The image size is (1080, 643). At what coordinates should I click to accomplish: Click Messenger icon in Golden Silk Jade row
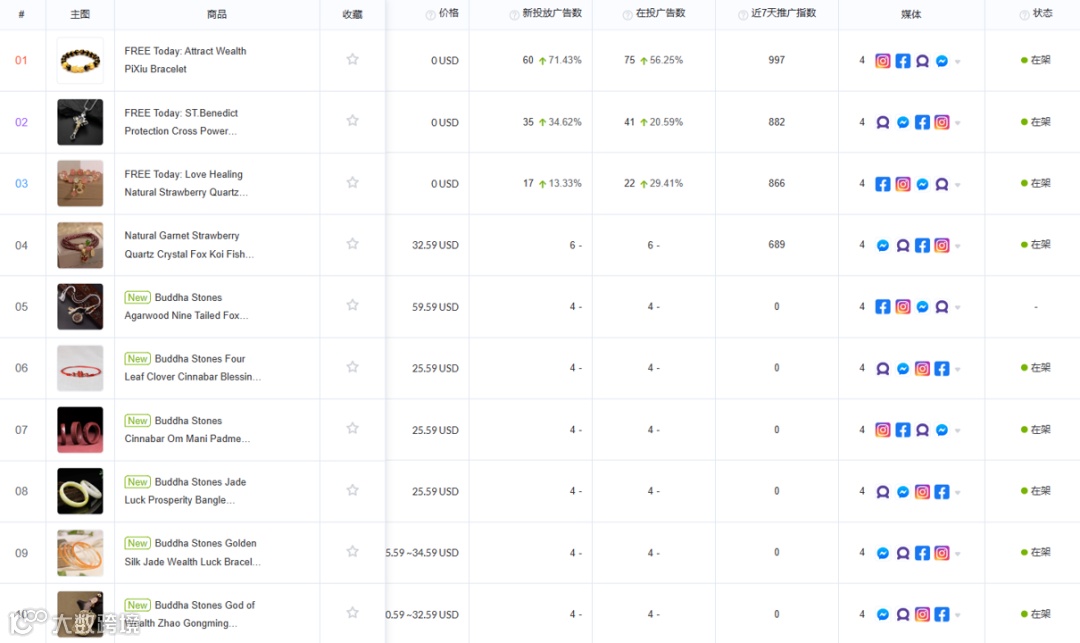[882, 553]
